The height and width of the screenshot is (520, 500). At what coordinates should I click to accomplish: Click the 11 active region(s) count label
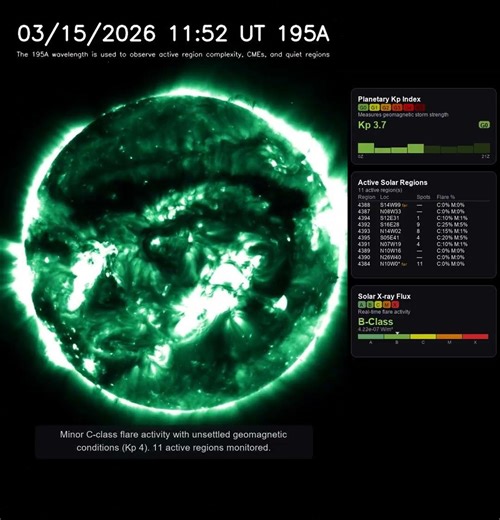(380, 190)
